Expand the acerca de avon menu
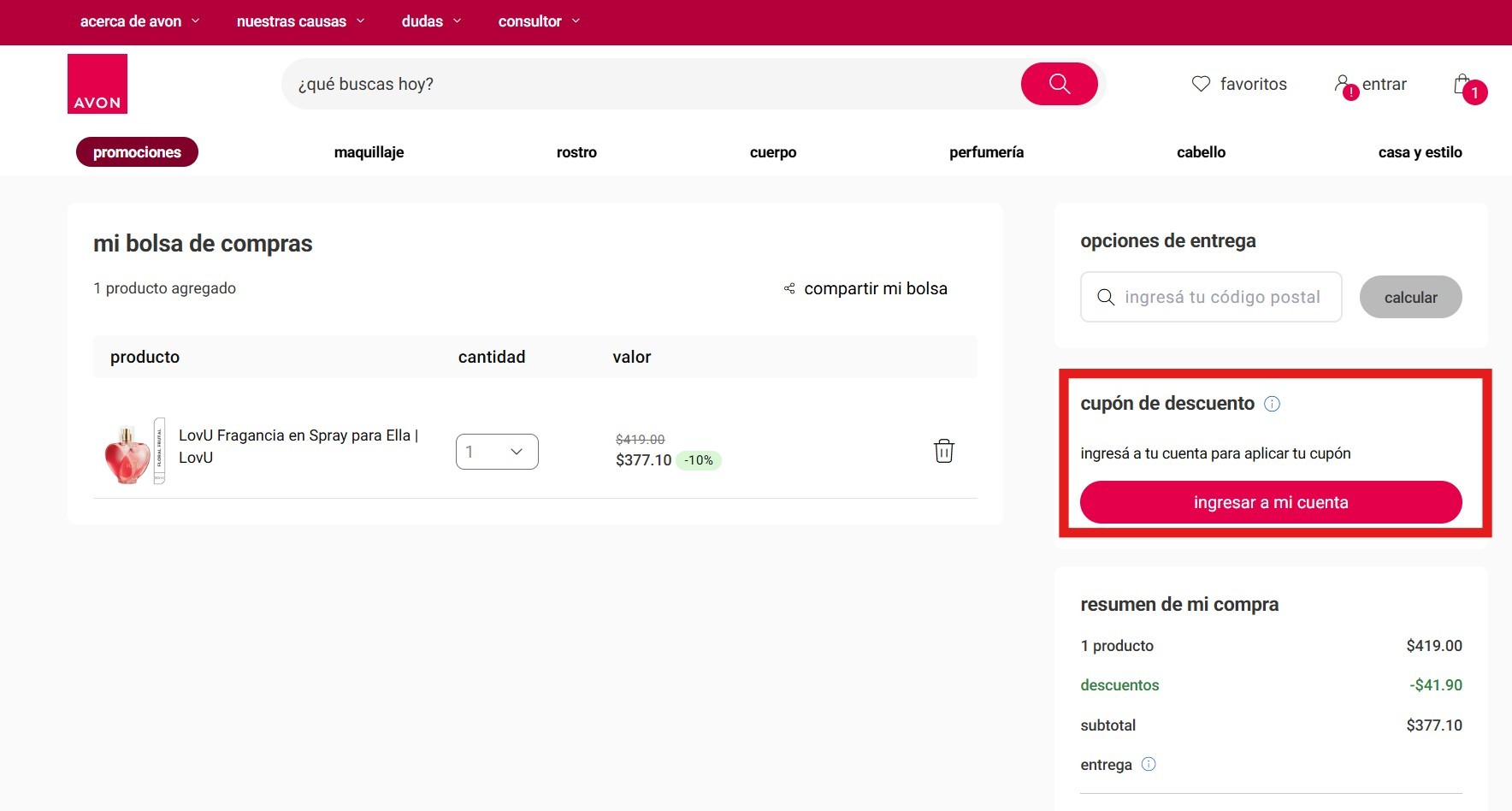 click(139, 21)
